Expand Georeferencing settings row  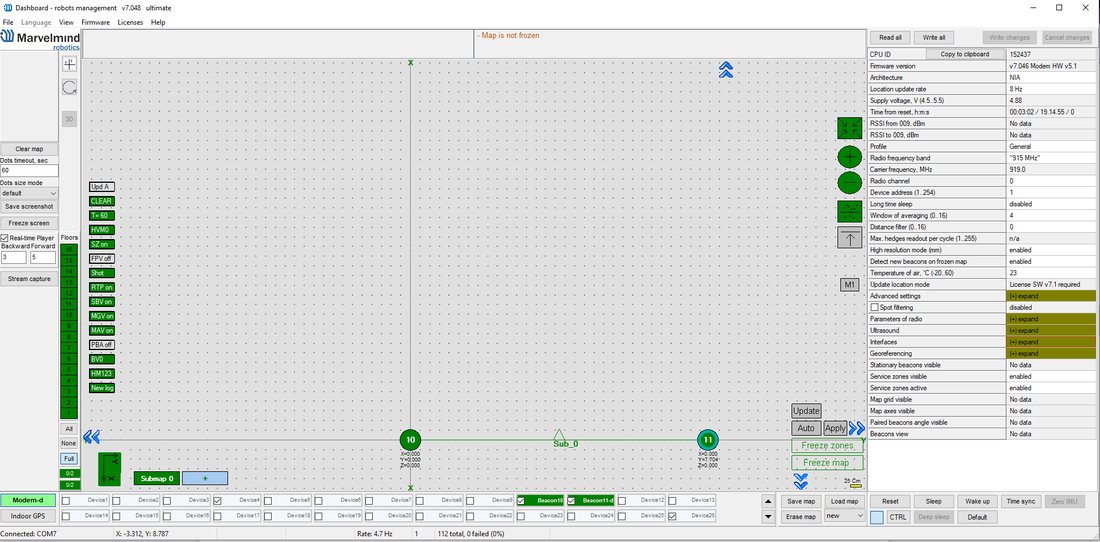(1051, 353)
